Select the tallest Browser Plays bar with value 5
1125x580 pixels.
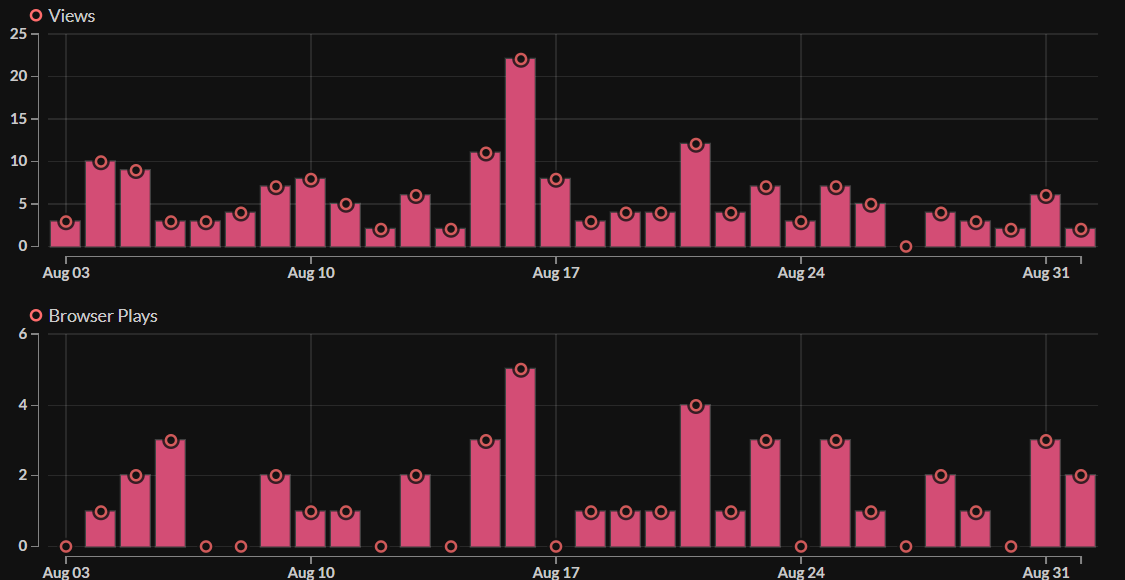click(521, 458)
